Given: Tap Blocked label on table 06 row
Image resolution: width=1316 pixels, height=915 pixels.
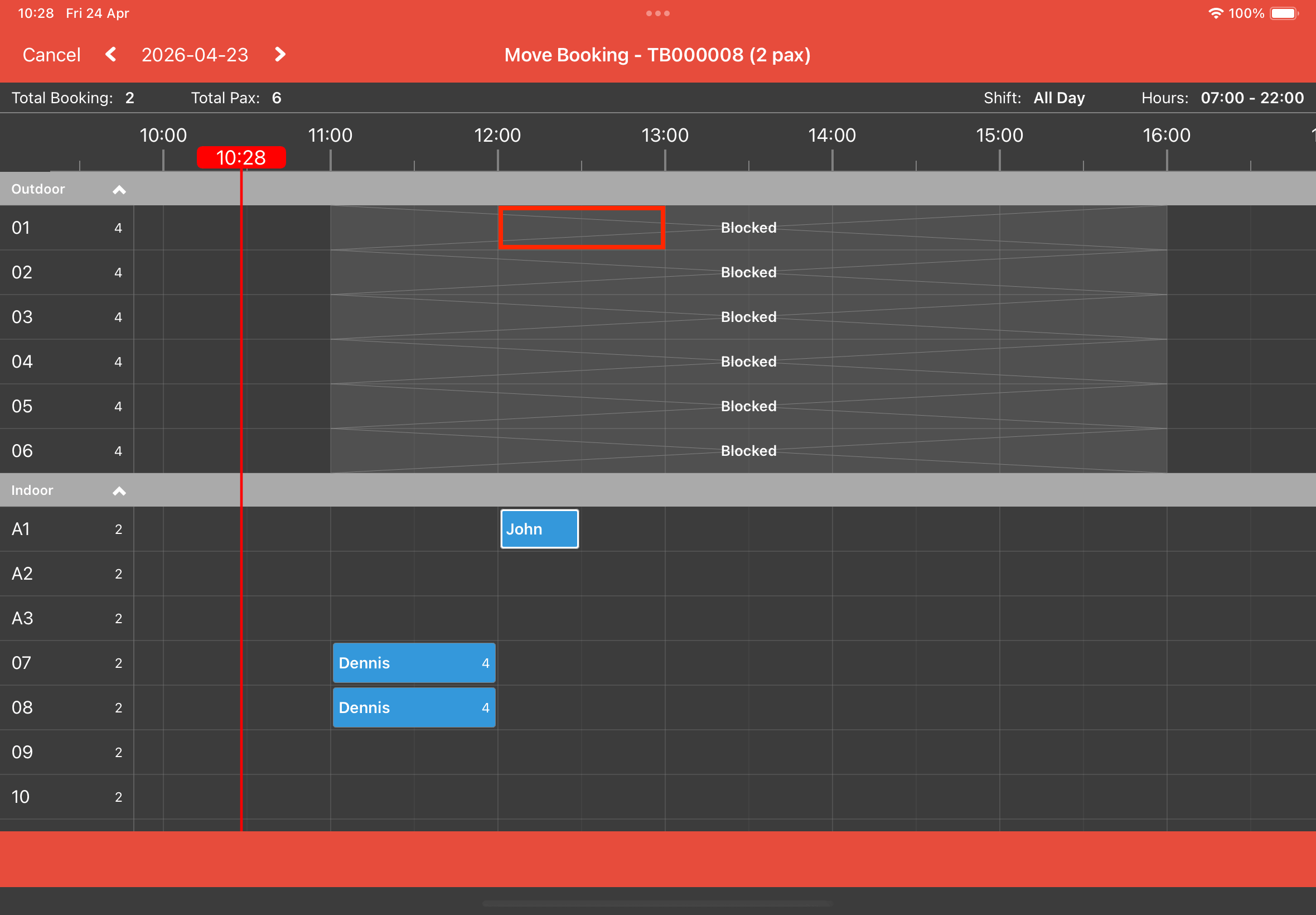Looking at the screenshot, I should [x=748, y=451].
